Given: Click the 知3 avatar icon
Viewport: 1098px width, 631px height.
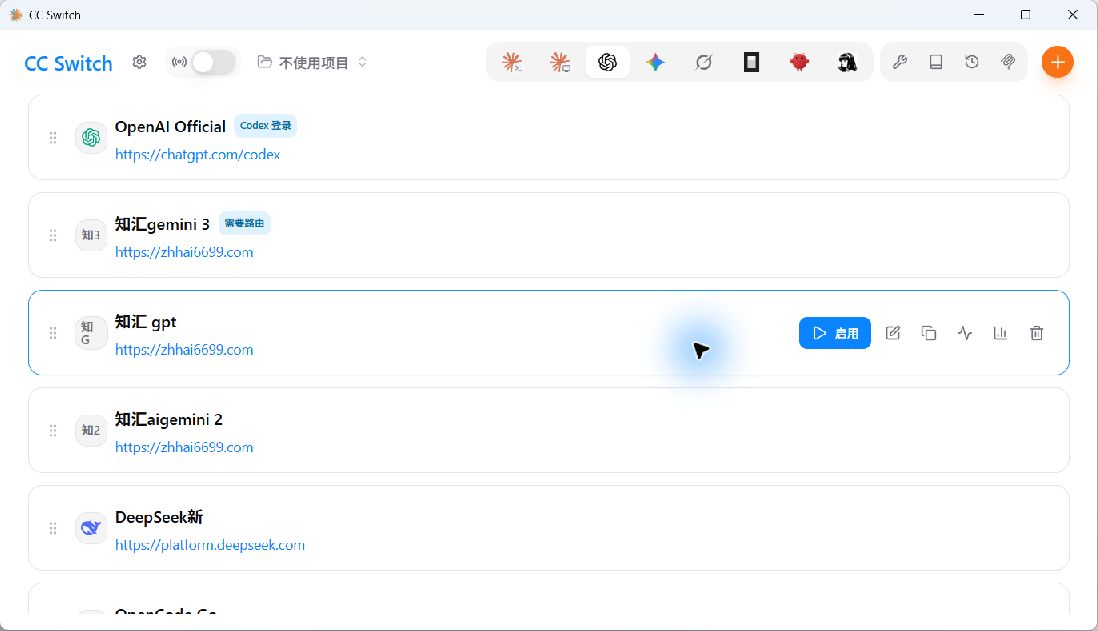Looking at the screenshot, I should pyautogui.click(x=91, y=235).
